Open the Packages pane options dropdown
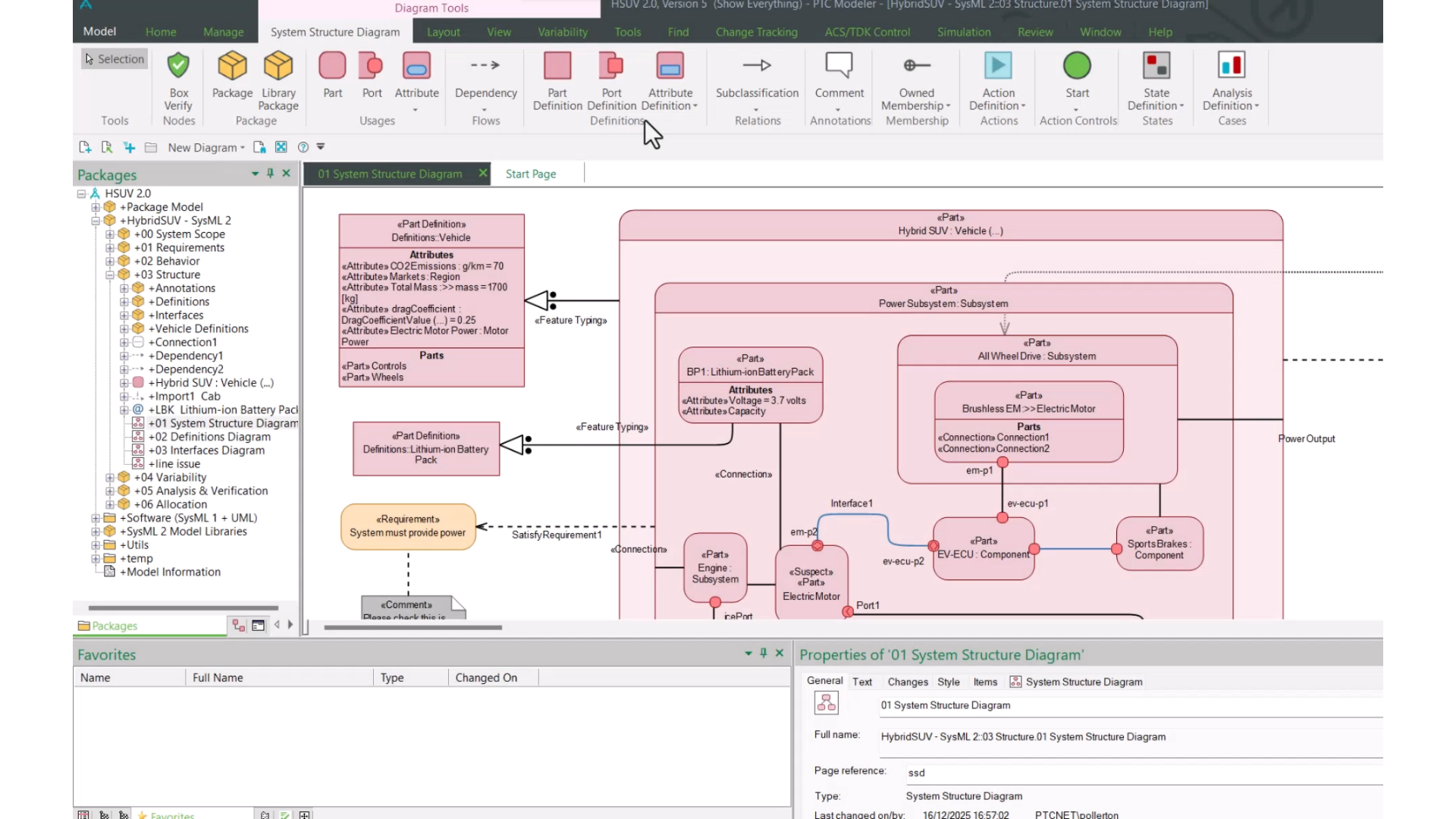1456x819 pixels. (x=255, y=174)
